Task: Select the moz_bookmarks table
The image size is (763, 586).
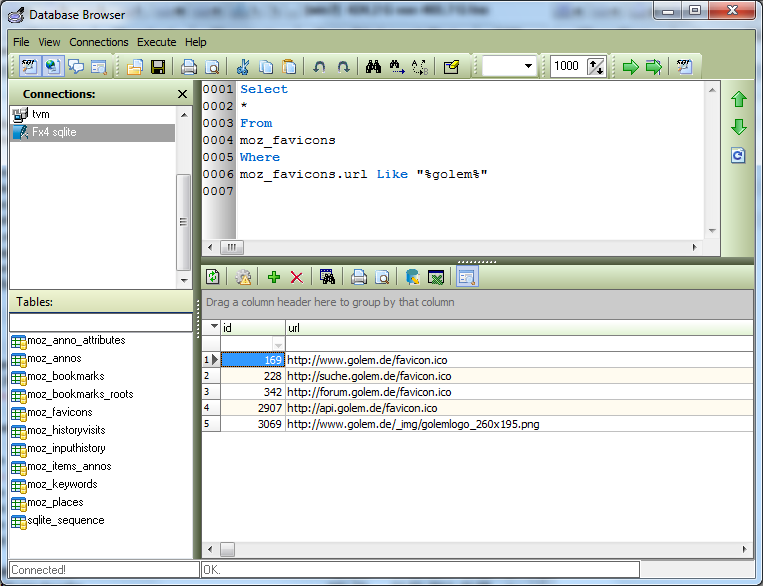Action: [x=64, y=376]
